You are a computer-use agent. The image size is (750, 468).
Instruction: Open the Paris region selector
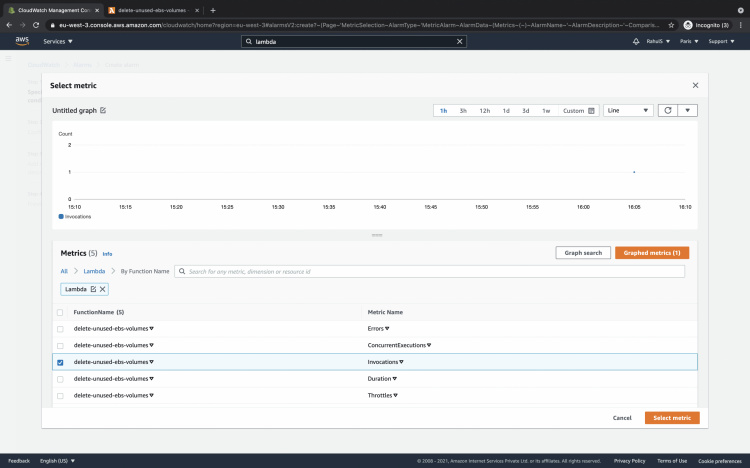687,42
